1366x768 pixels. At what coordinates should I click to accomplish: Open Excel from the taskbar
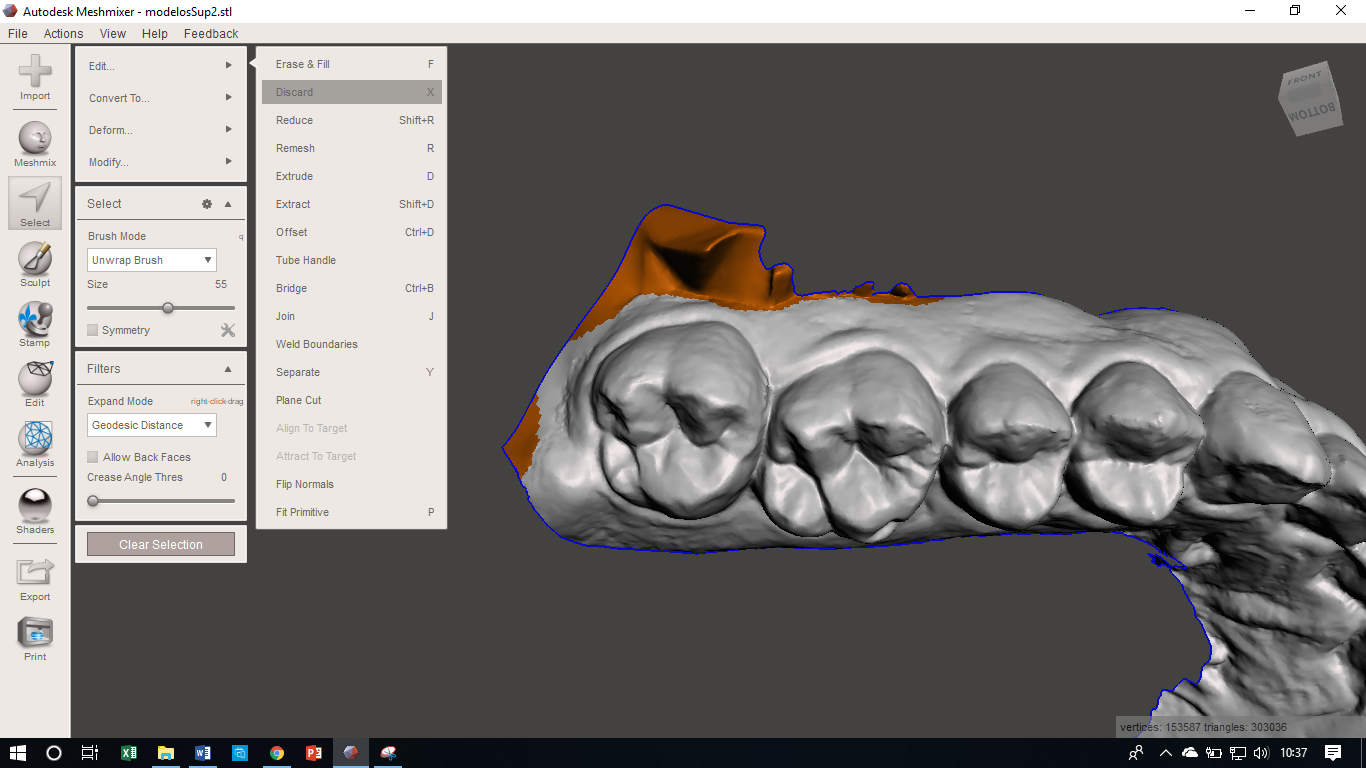click(x=129, y=753)
